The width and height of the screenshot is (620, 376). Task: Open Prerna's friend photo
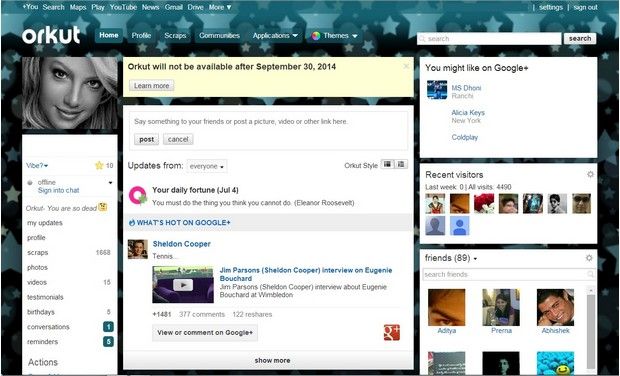[501, 307]
